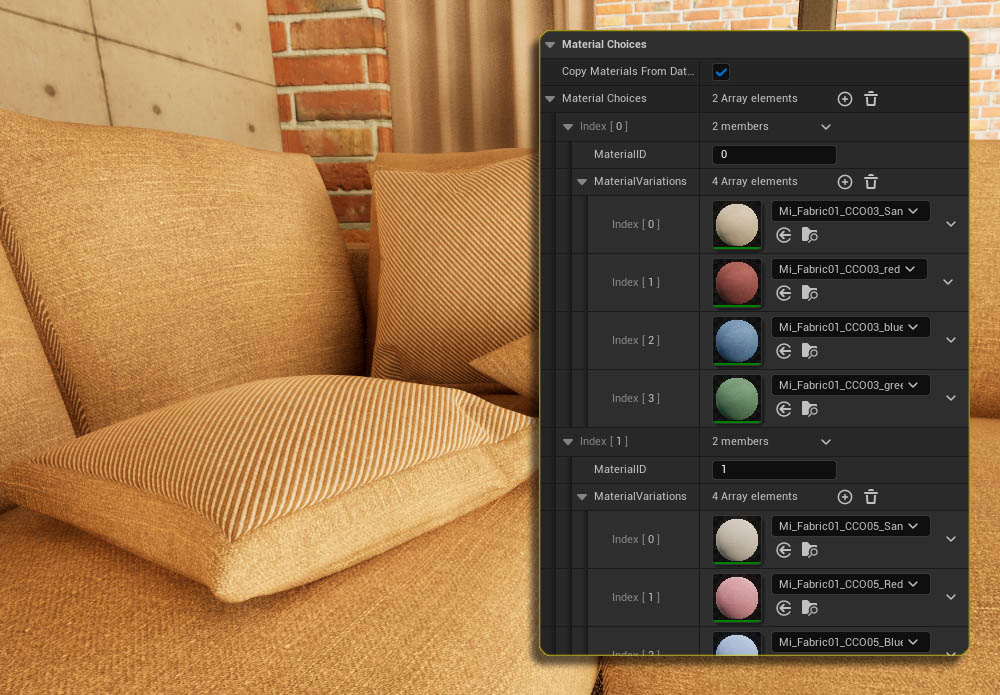Image resolution: width=1000 pixels, height=695 pixels.
Task: Use selected asset for Mi_Fabric01_CC005_Red slot
Action: 784,608
